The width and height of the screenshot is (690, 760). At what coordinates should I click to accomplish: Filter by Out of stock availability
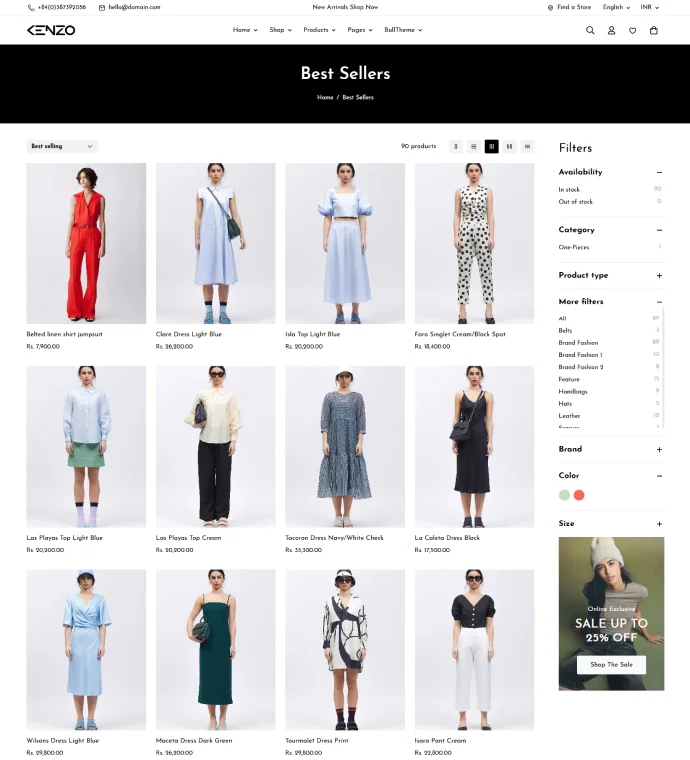tap(576, 202)
